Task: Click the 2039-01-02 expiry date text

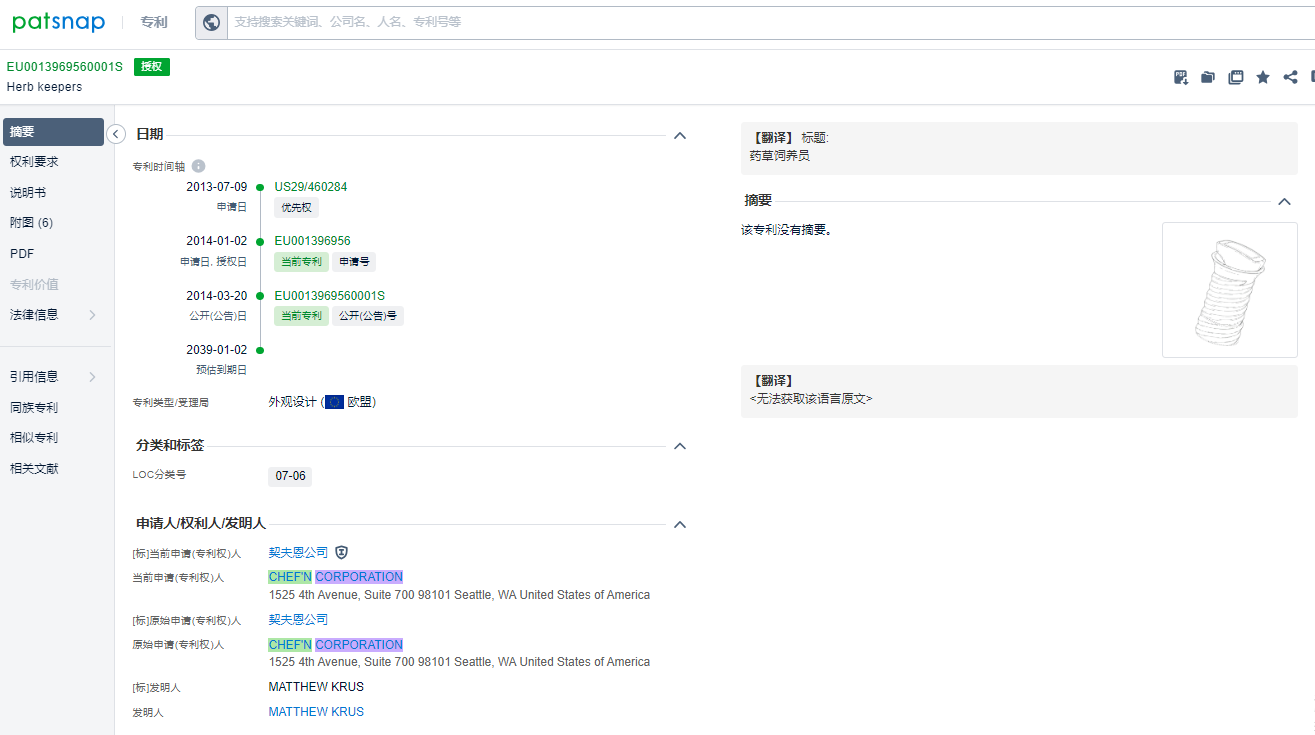Action: 216,350
